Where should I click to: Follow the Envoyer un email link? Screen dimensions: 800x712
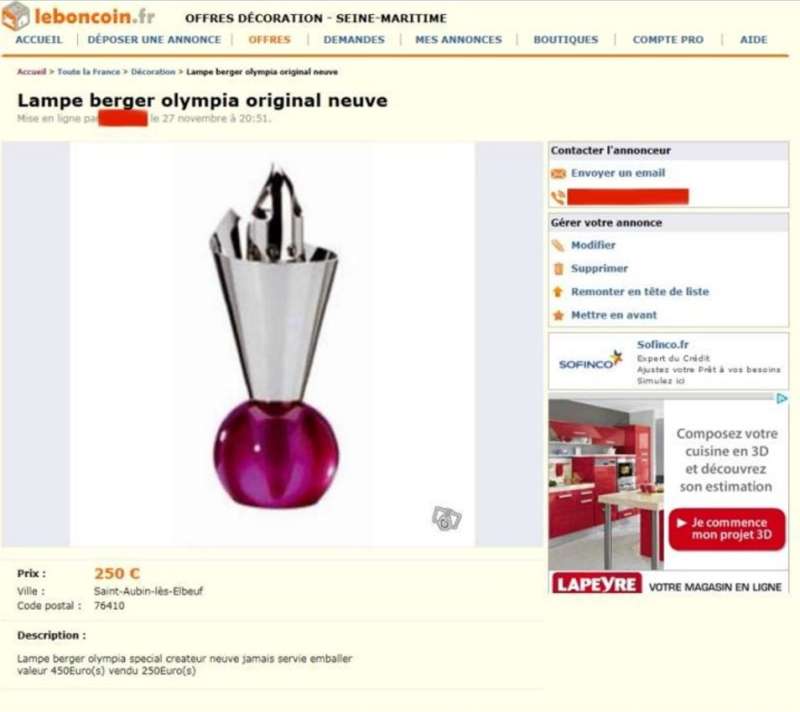point(618,173)
